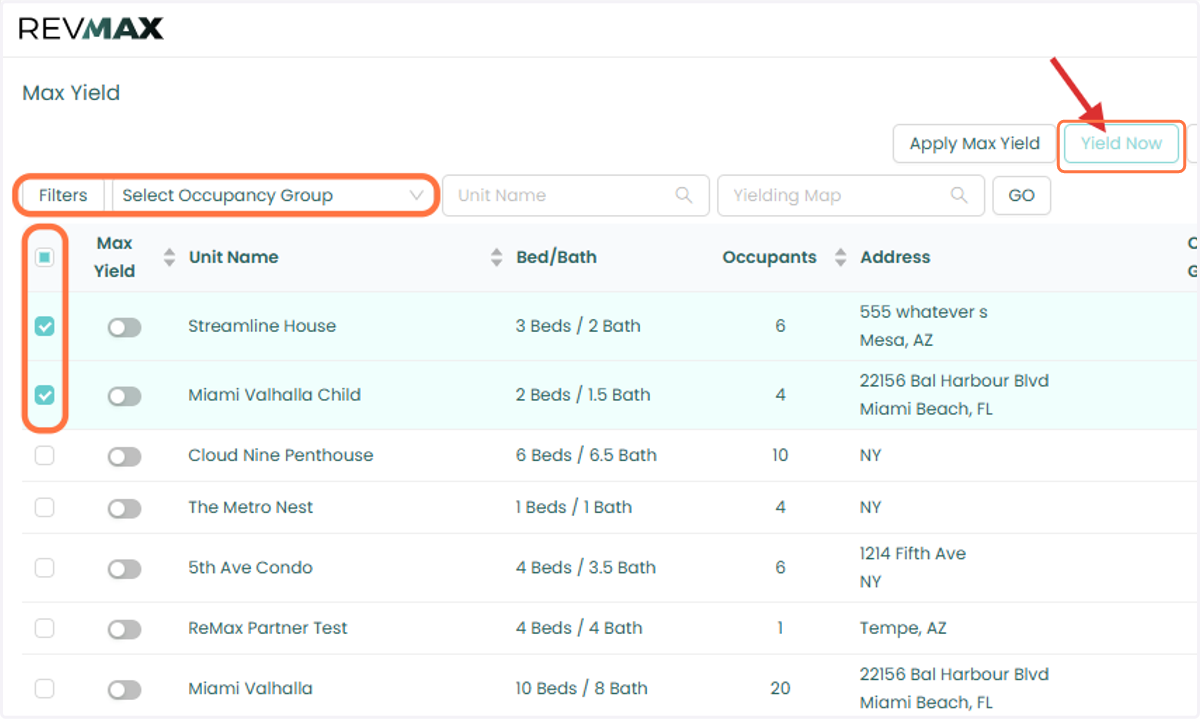Viewport: 1200px width, 719px height.
Task: Sort by Max Yield column arrows
Action: pos(169,257)
